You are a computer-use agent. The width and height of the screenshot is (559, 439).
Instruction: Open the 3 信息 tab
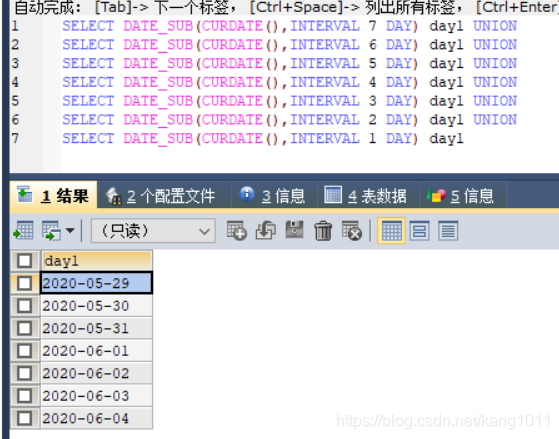pos(274,196)
